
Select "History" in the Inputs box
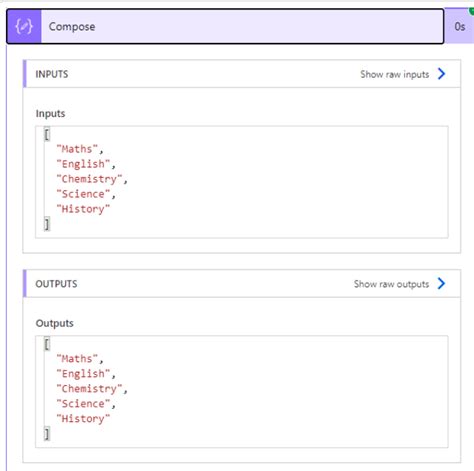[83, 209]
